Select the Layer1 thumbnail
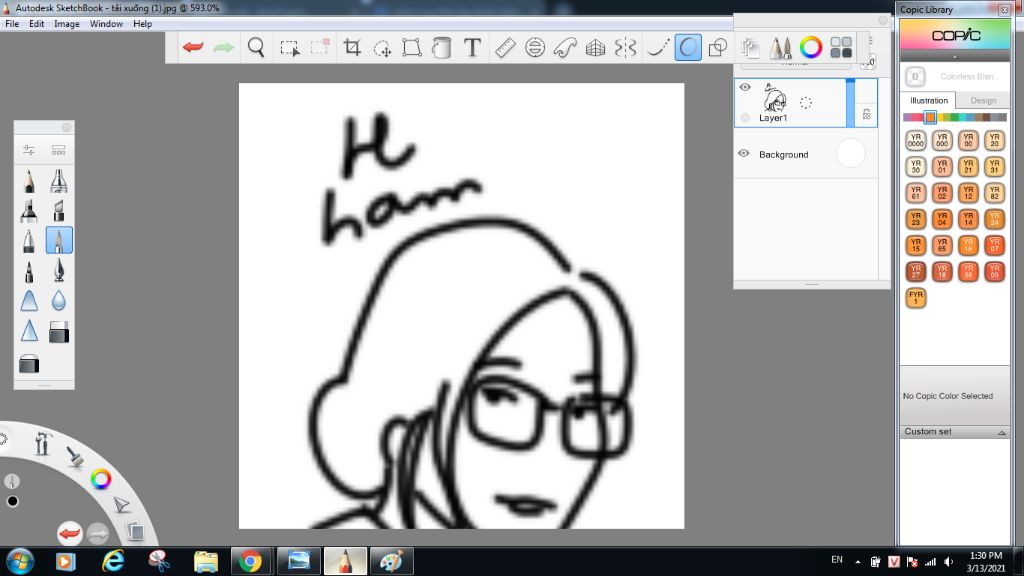 point(775,99)
